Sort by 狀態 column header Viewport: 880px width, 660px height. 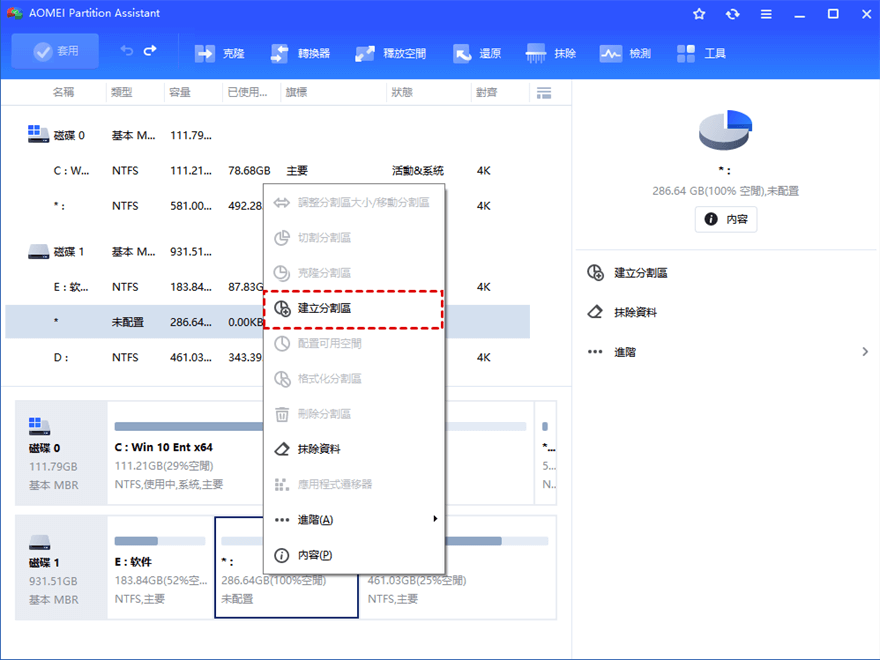(402, 92)
